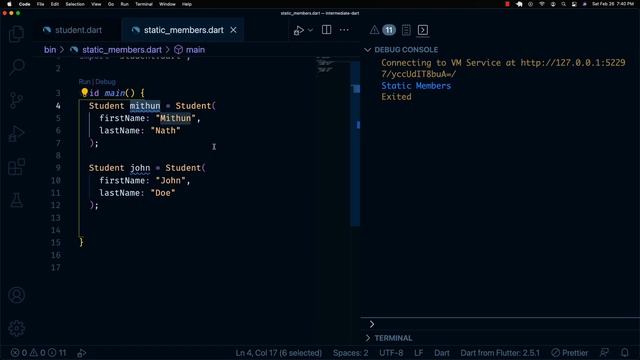
Task: Click Ln 4, Col 17 status entry
Action: click(x=279, y=353)
